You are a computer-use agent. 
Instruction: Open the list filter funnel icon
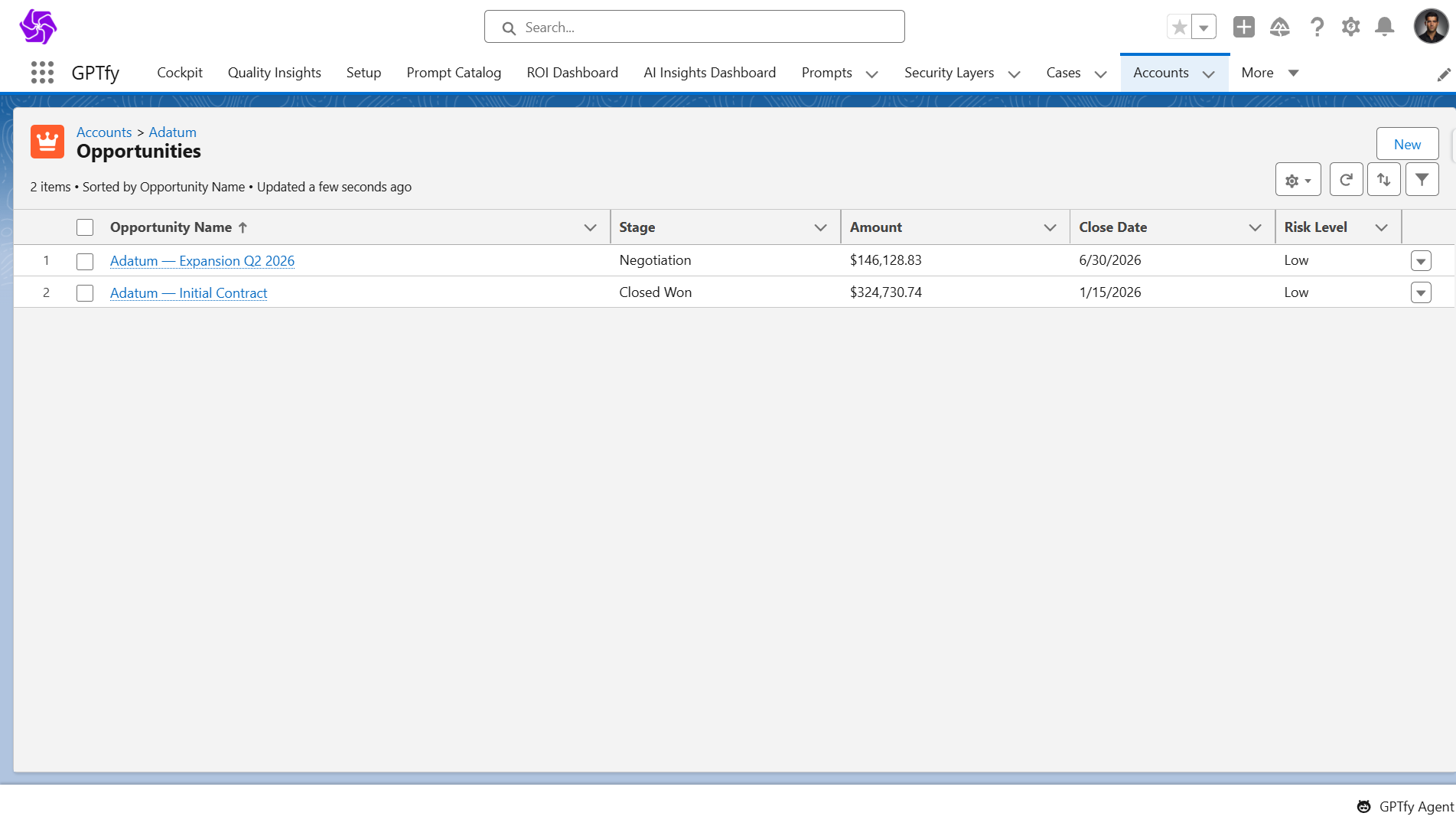point(1422,180)
